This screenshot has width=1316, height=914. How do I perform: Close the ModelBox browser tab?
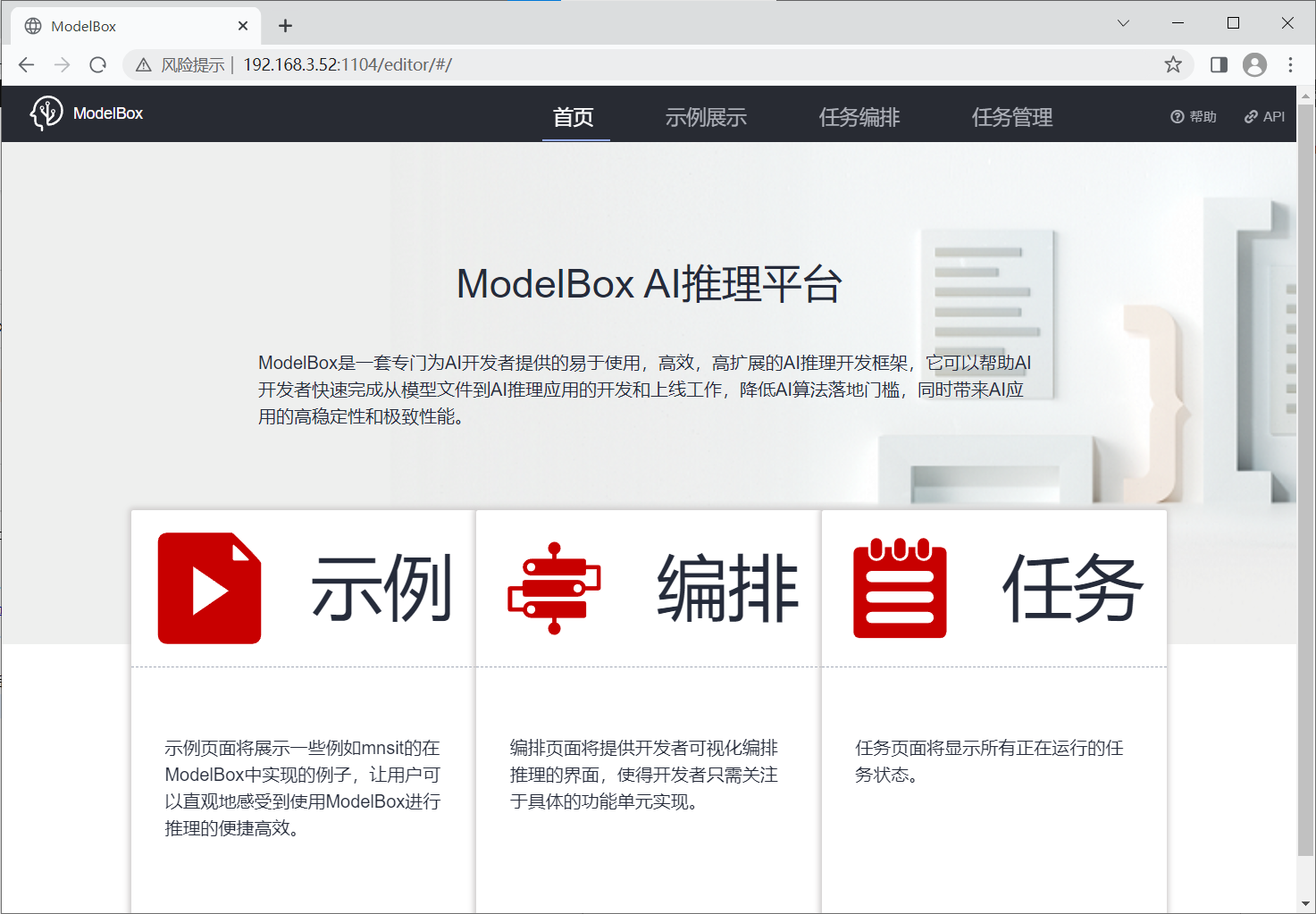click(x=243, y=26)
